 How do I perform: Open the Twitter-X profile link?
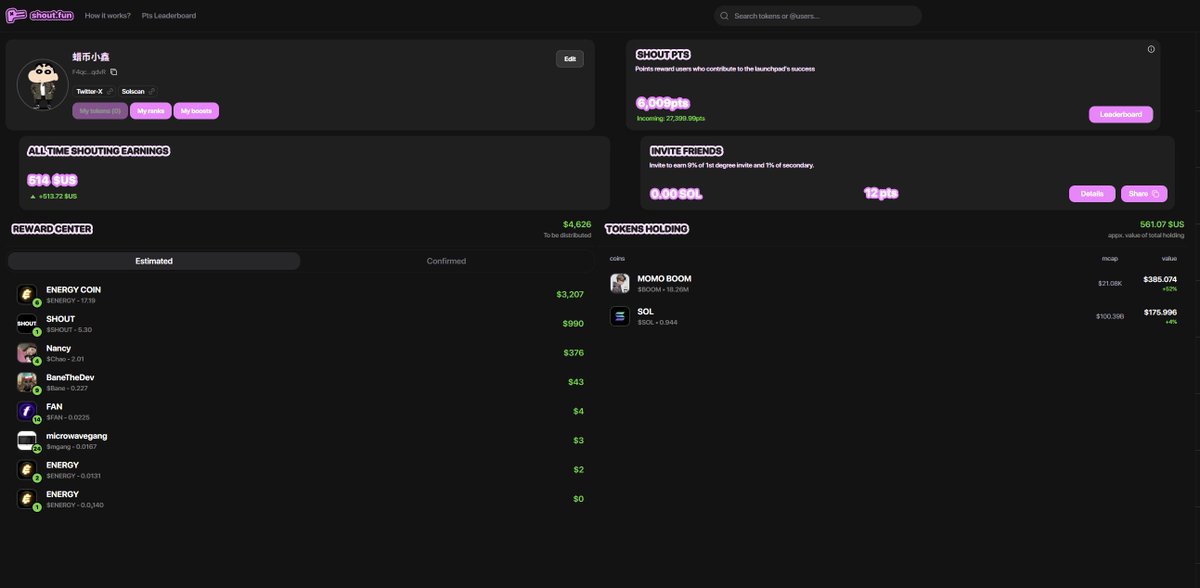click(95, 91)
